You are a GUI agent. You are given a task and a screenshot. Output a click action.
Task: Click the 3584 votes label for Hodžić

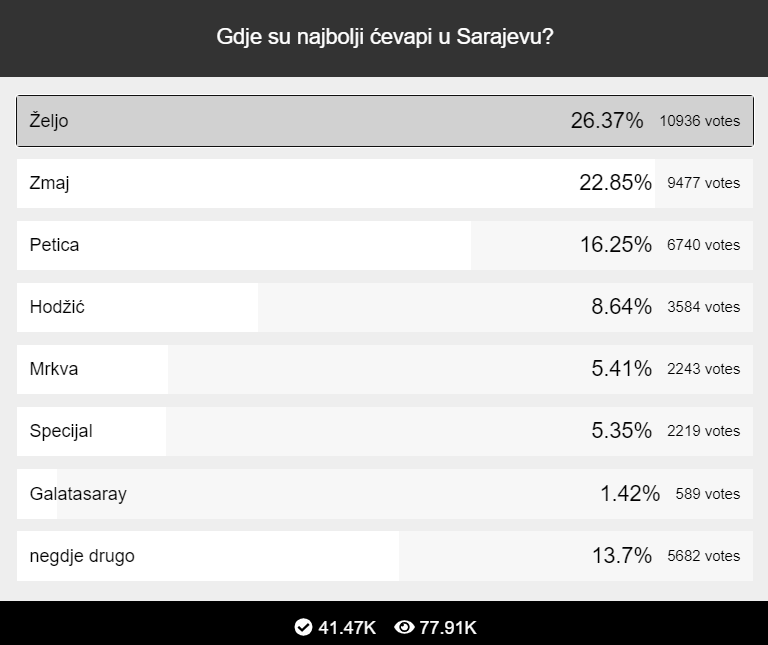(x=704, y=307)
